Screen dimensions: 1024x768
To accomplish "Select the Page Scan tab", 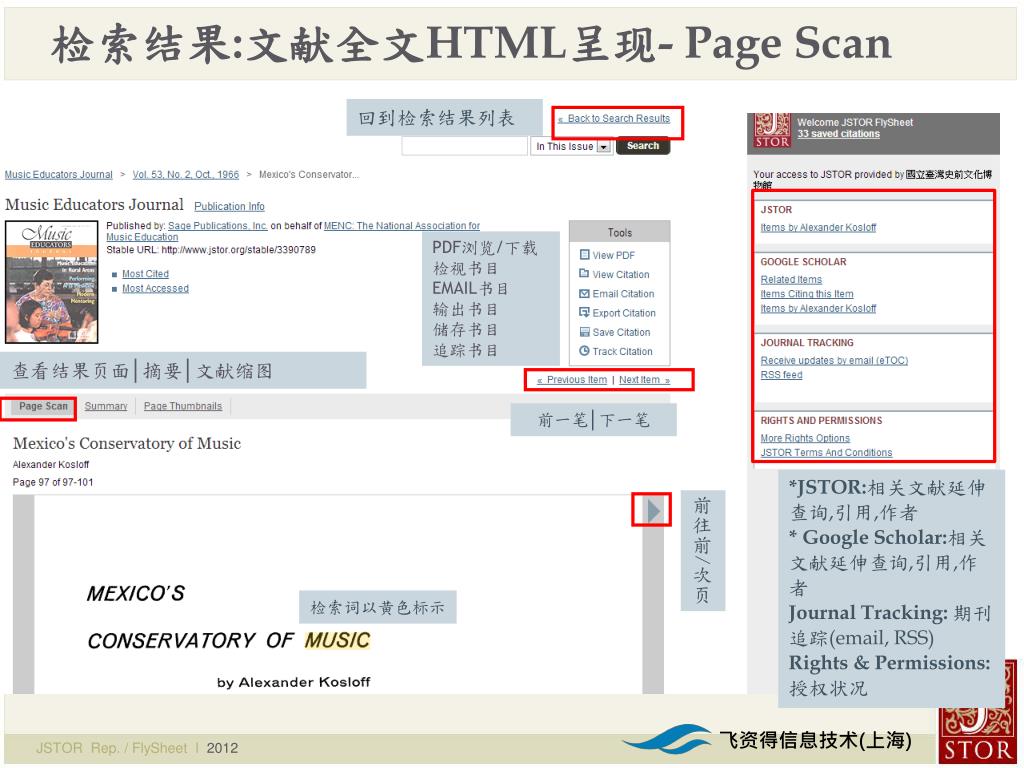I will click(43, 406).
